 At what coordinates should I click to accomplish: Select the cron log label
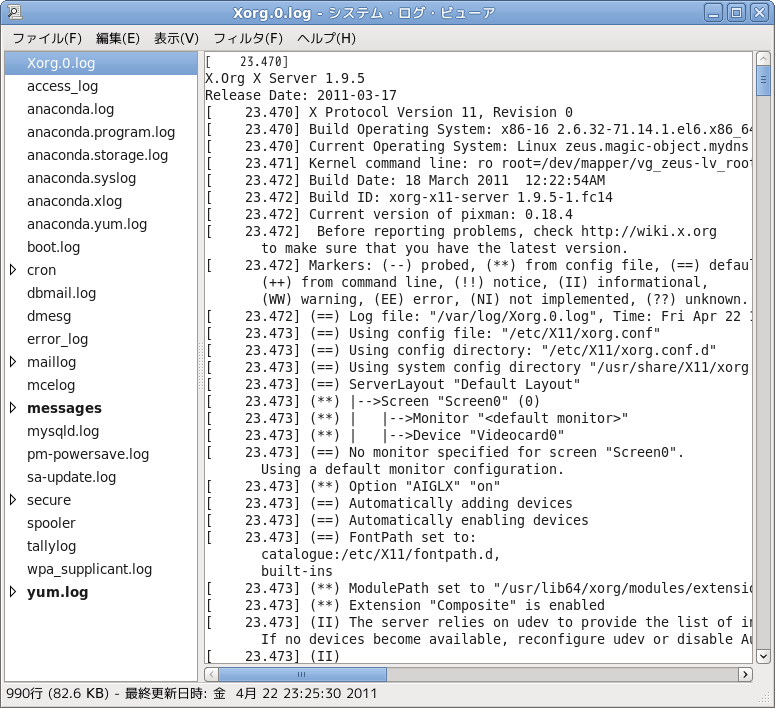coord(42,270)
